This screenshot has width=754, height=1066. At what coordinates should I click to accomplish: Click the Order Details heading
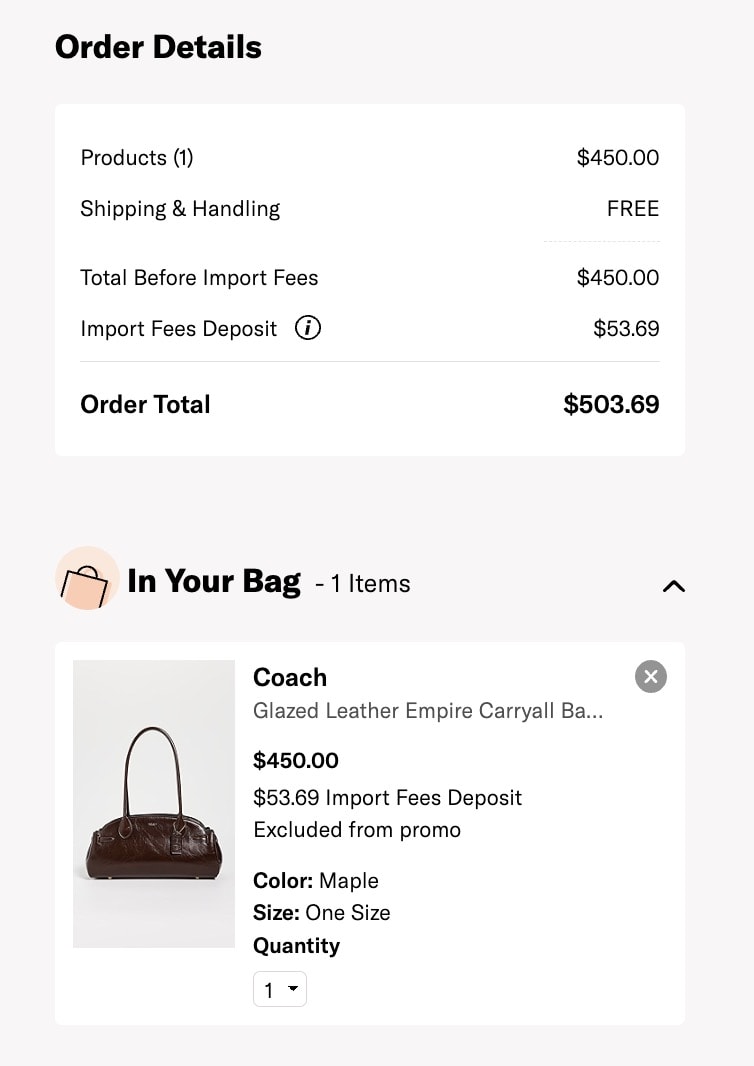click(158, 47)
